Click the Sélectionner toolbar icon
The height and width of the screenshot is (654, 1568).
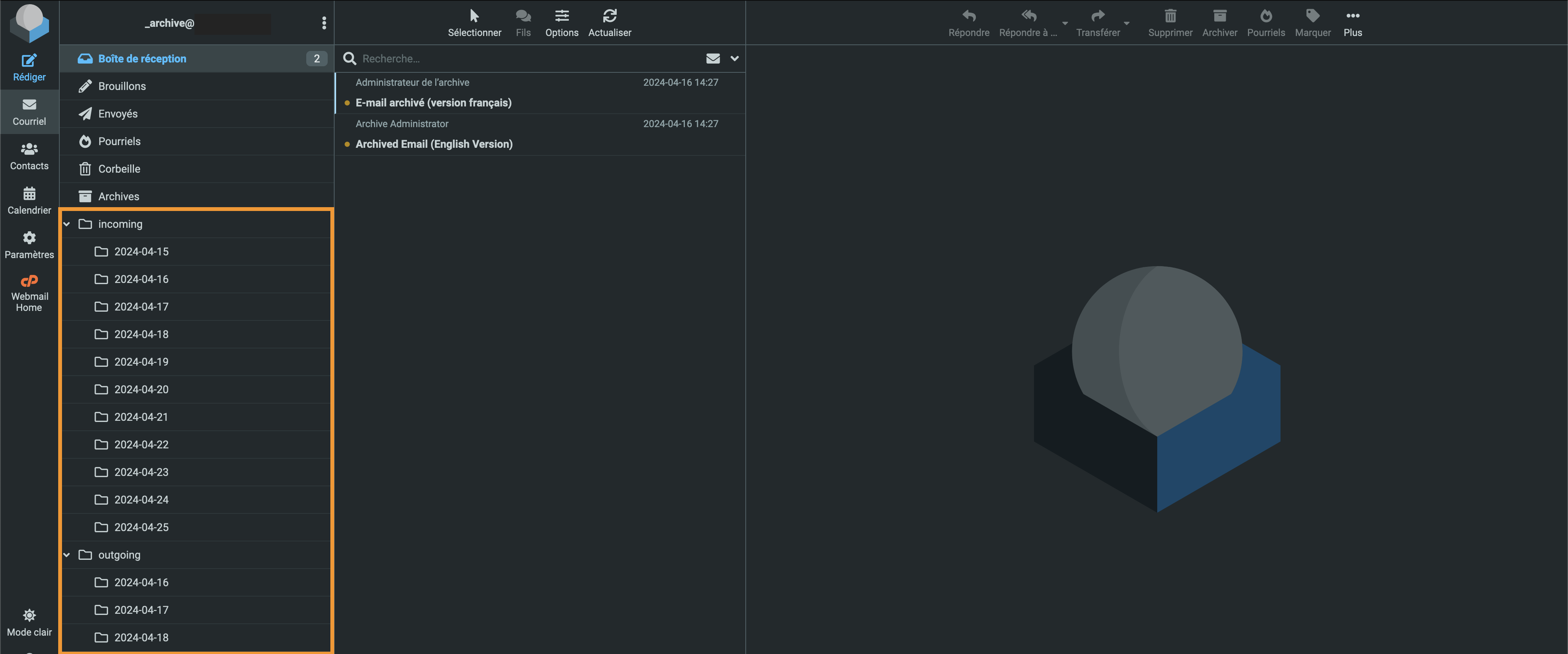click(x=474, y=23)
